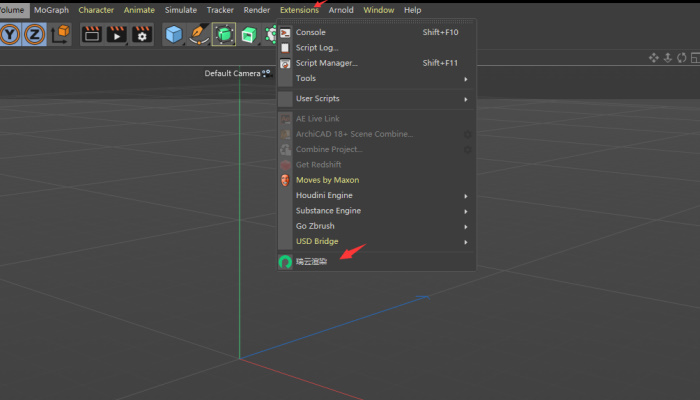Open the Character menu
Image resolution: width=700 pixels, height=400 pixels.
coord(96,10)
